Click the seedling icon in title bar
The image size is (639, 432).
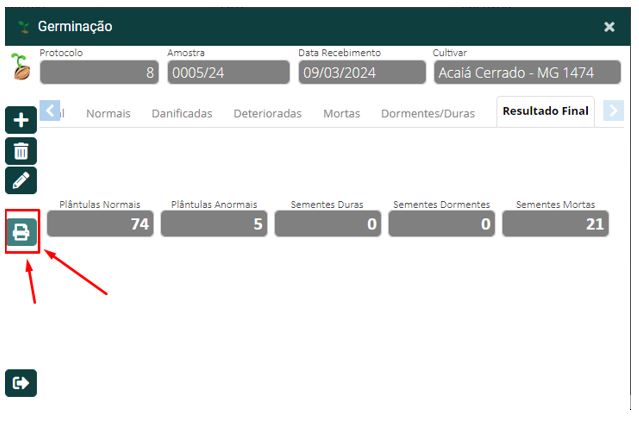(x=24, y=26)
